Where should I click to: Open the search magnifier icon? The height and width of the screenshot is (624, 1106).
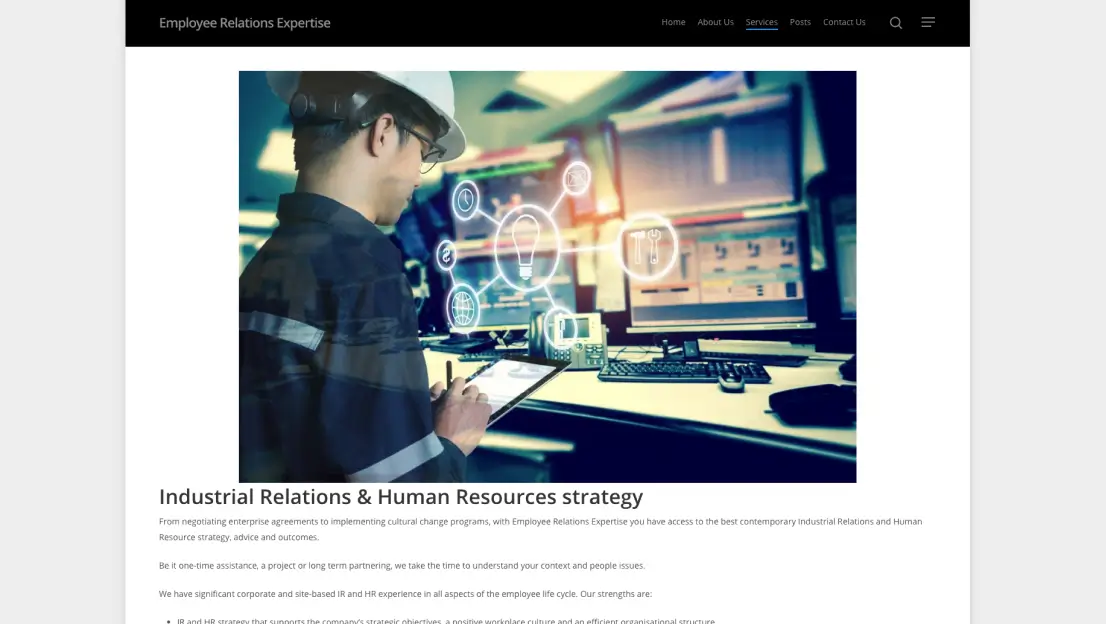click(x=896, y=23)
